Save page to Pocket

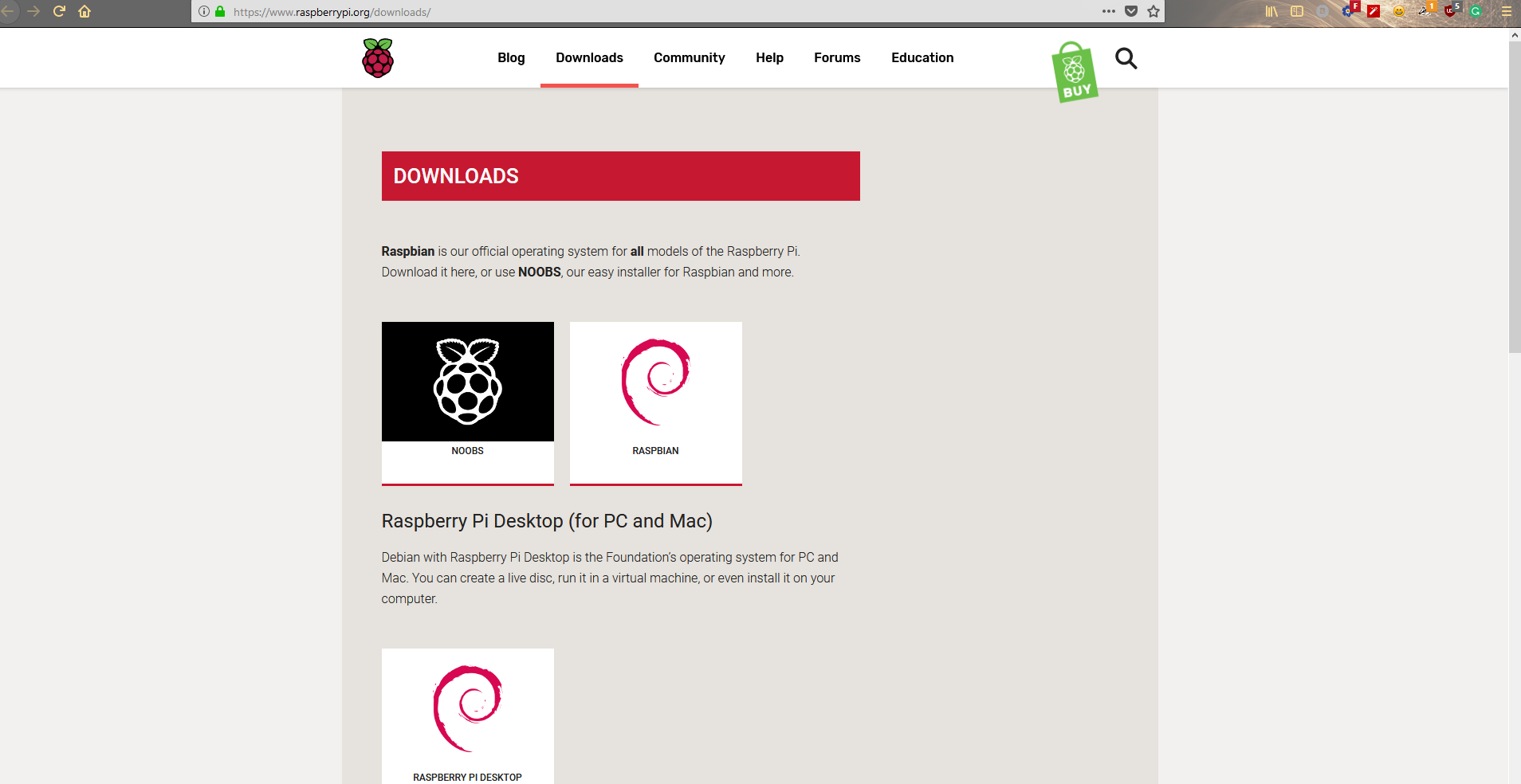(1130, 11)
